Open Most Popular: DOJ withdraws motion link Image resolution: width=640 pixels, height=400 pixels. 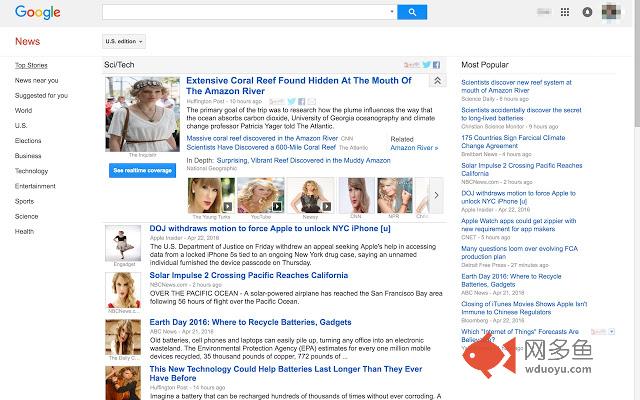click(518, 197)
